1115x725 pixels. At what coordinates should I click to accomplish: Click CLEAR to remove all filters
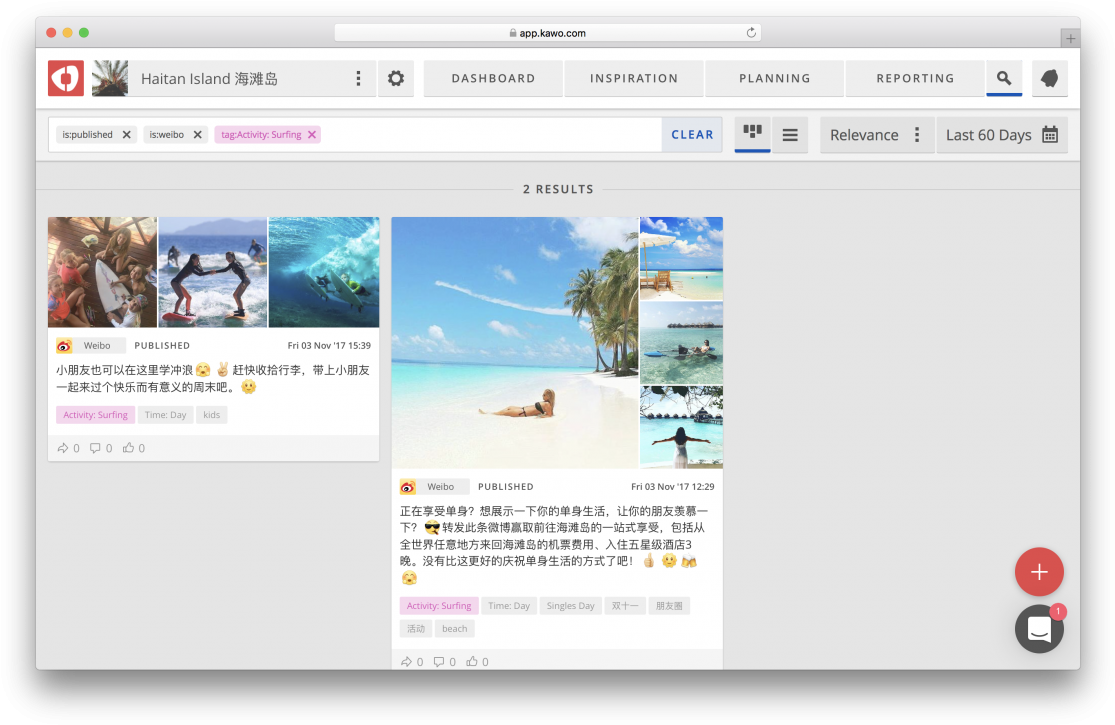tap(691, 134)
